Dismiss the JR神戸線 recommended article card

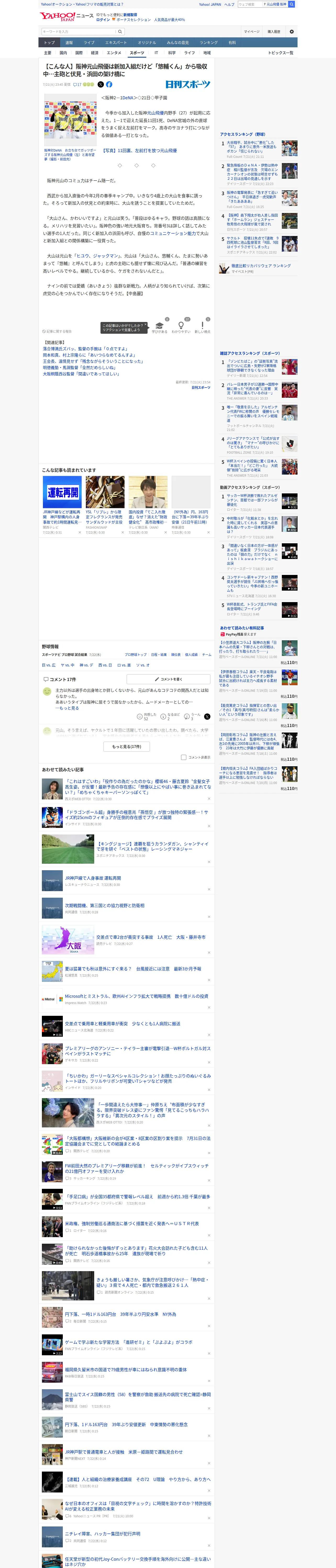tap(79, 533)
